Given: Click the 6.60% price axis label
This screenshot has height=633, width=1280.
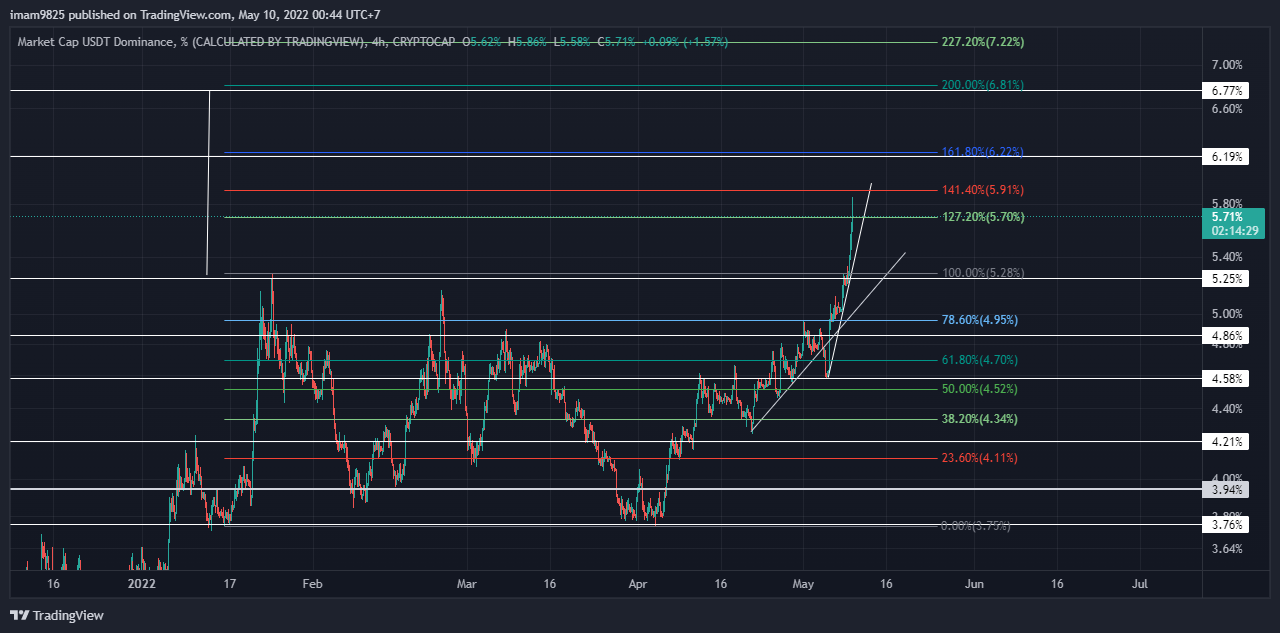Looking at the screenshot, I should click(x=1227, y=109).
